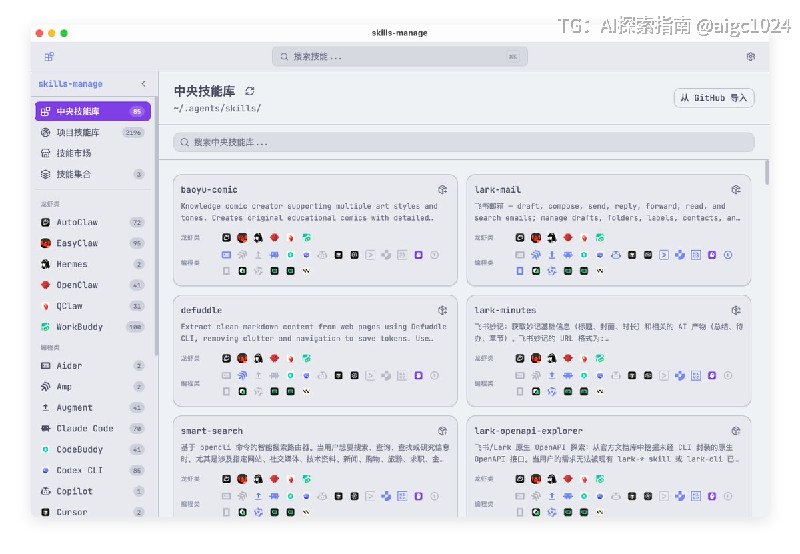
Task: Select Augment in the sidebar
Action: click(93, 408)
